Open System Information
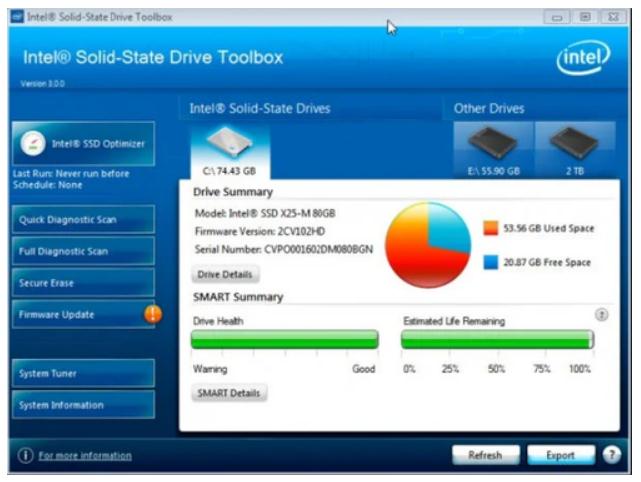 pyautogui.click(x=83, y=405)
